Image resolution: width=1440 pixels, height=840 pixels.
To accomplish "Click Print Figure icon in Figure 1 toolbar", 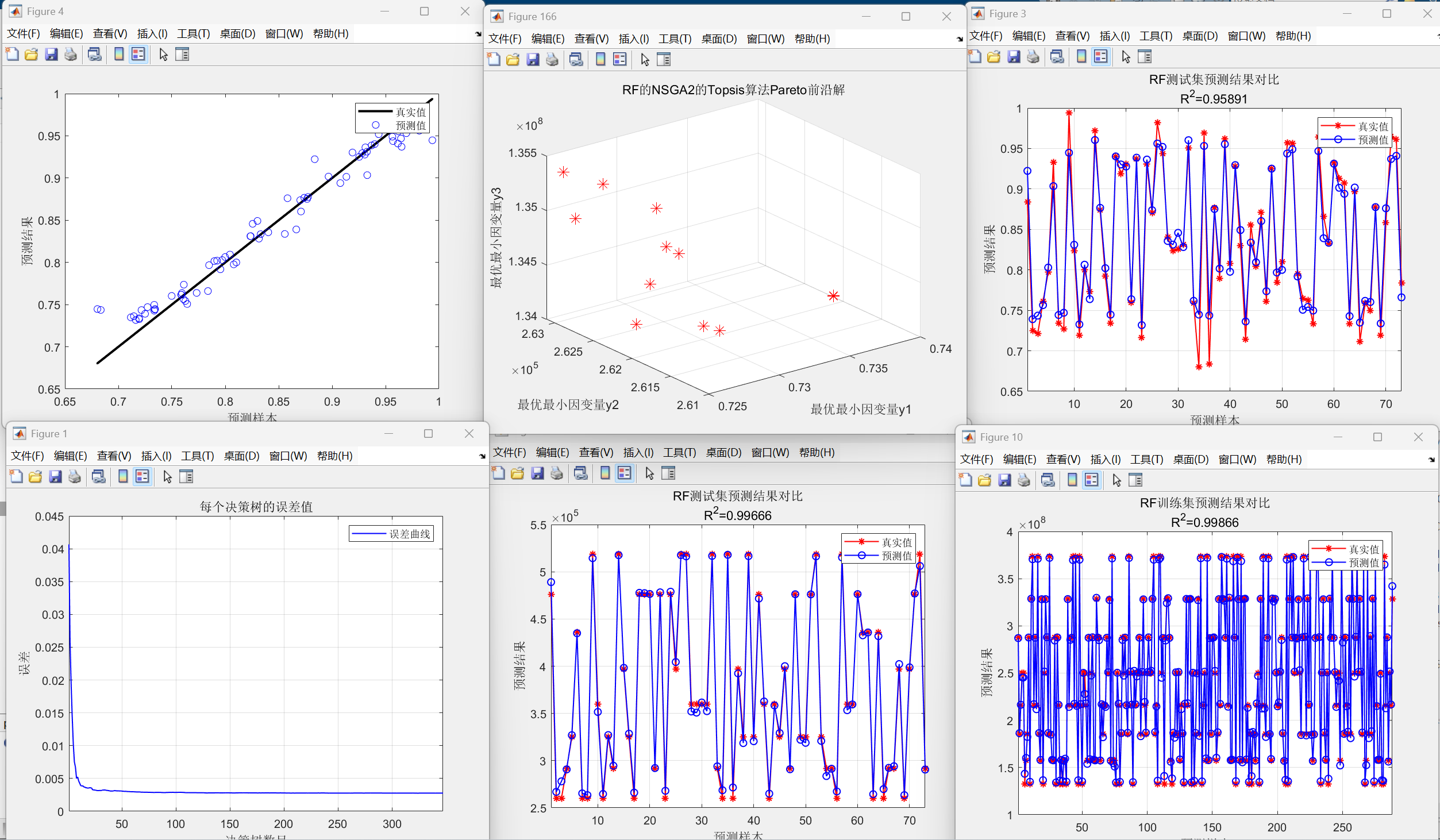I will pos(75,477).
